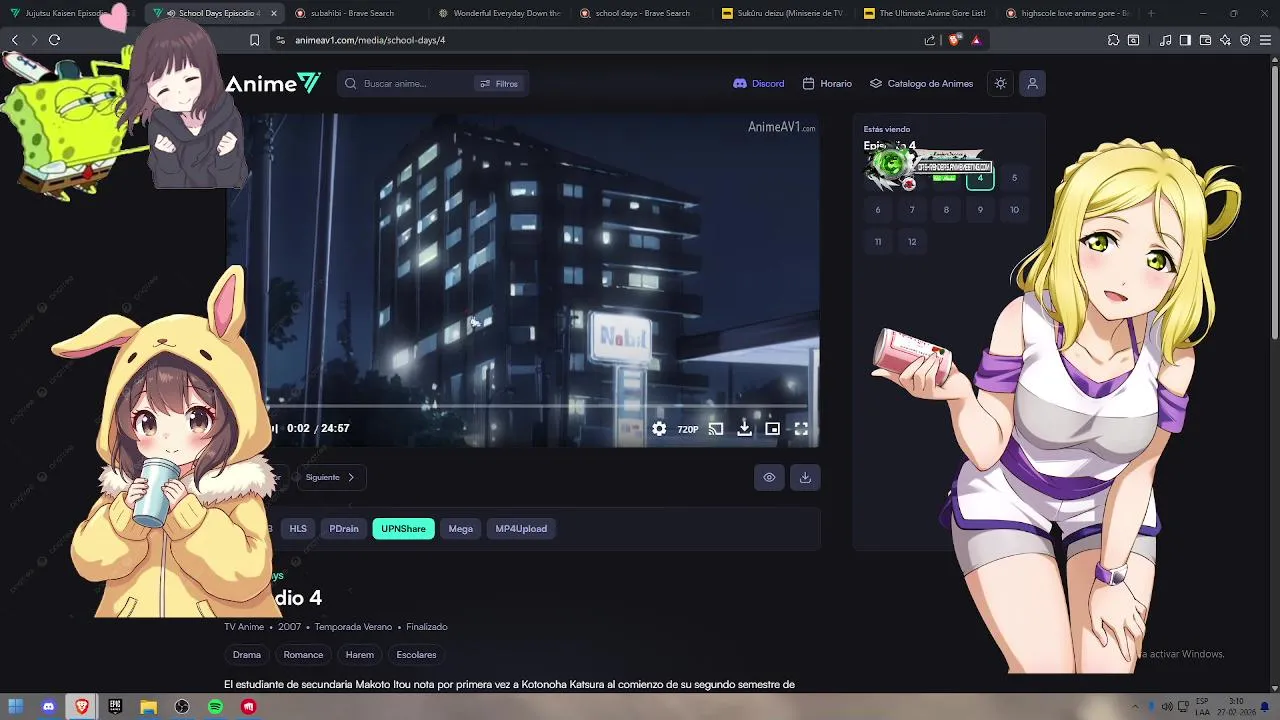The width and height of the screenshot is (1280, 720).
Task: Bookmark this page in the address bar
Action: [x=254, y=40]
